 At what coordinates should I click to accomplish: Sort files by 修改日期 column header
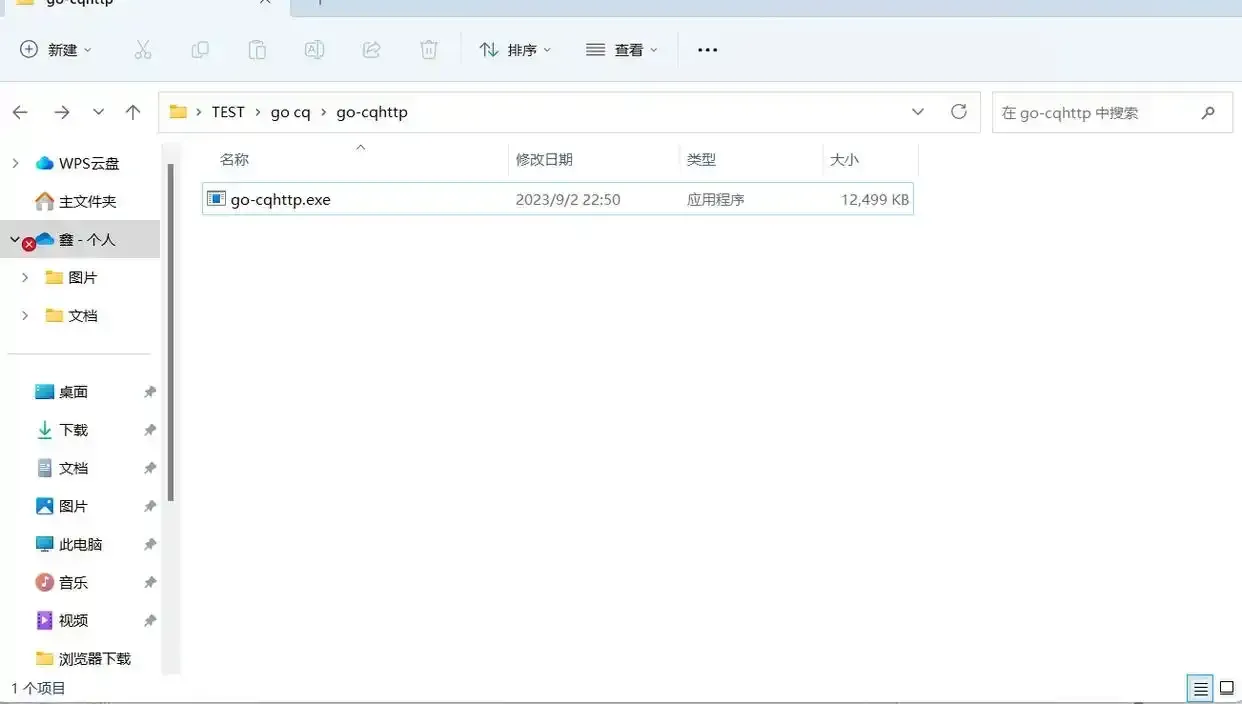(544, 160)
